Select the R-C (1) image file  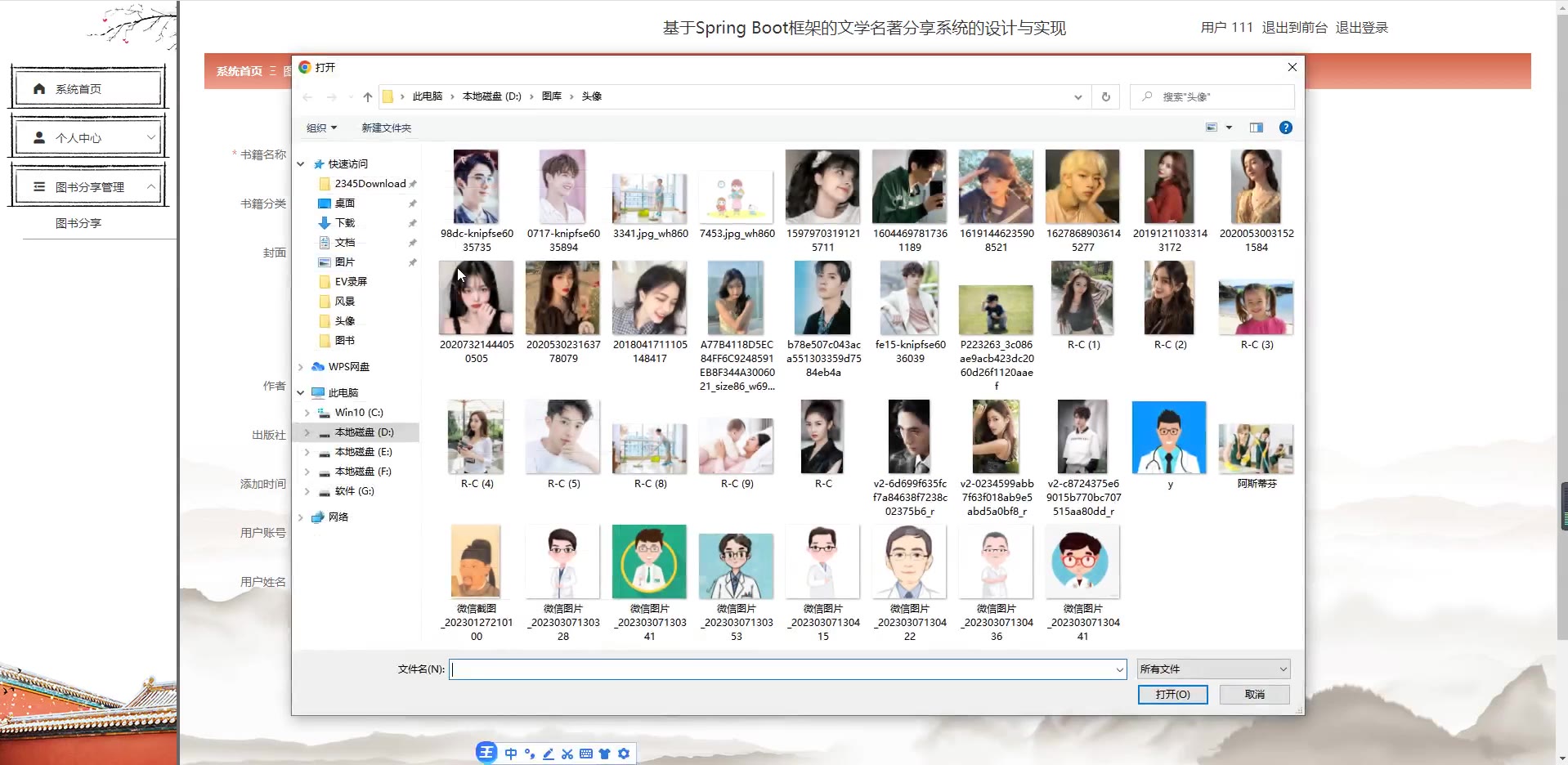pos(1083,306)
